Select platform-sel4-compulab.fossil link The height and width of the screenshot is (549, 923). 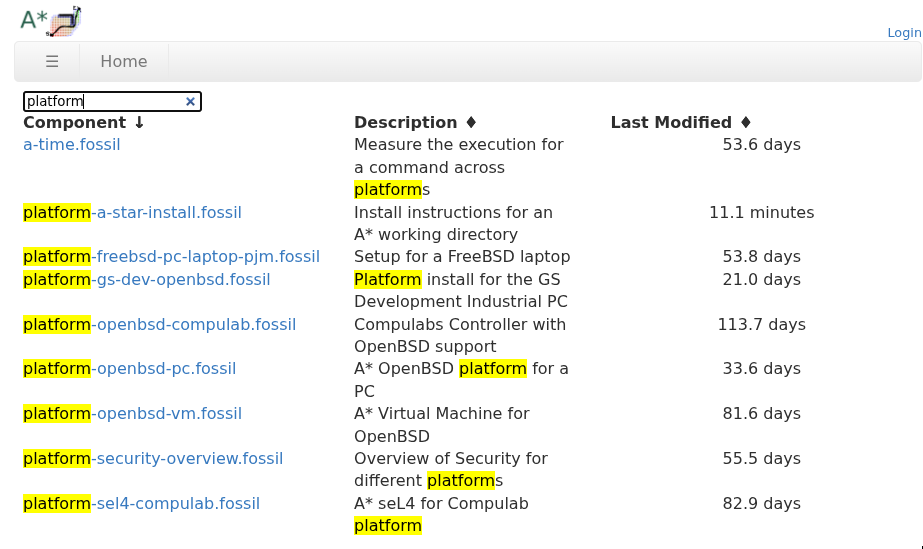click(x=141, y=504)
